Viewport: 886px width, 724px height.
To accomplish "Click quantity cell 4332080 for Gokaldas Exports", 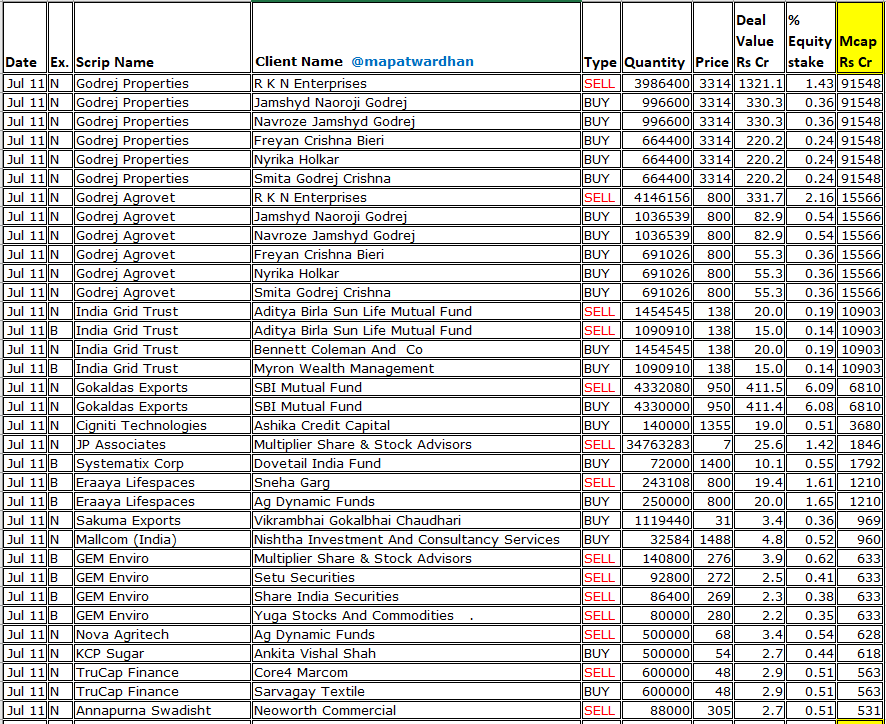I will (x=657, y=388).
